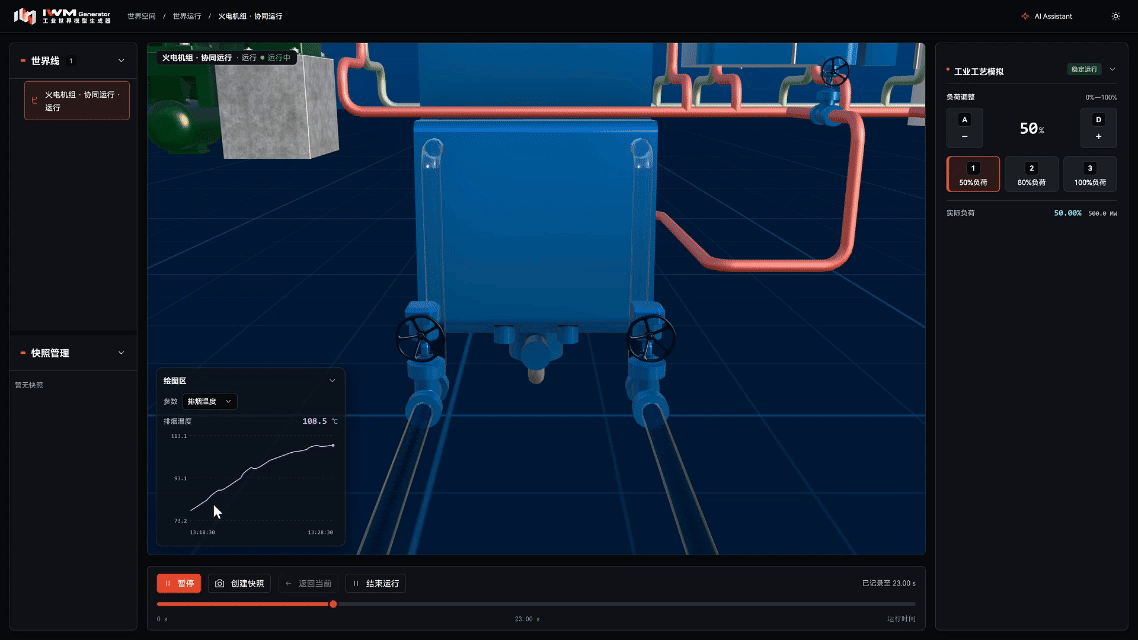This screenshot has width=1138, height=640.
Task: Click 结束运行 to end the run
Action: coord(376,583)
